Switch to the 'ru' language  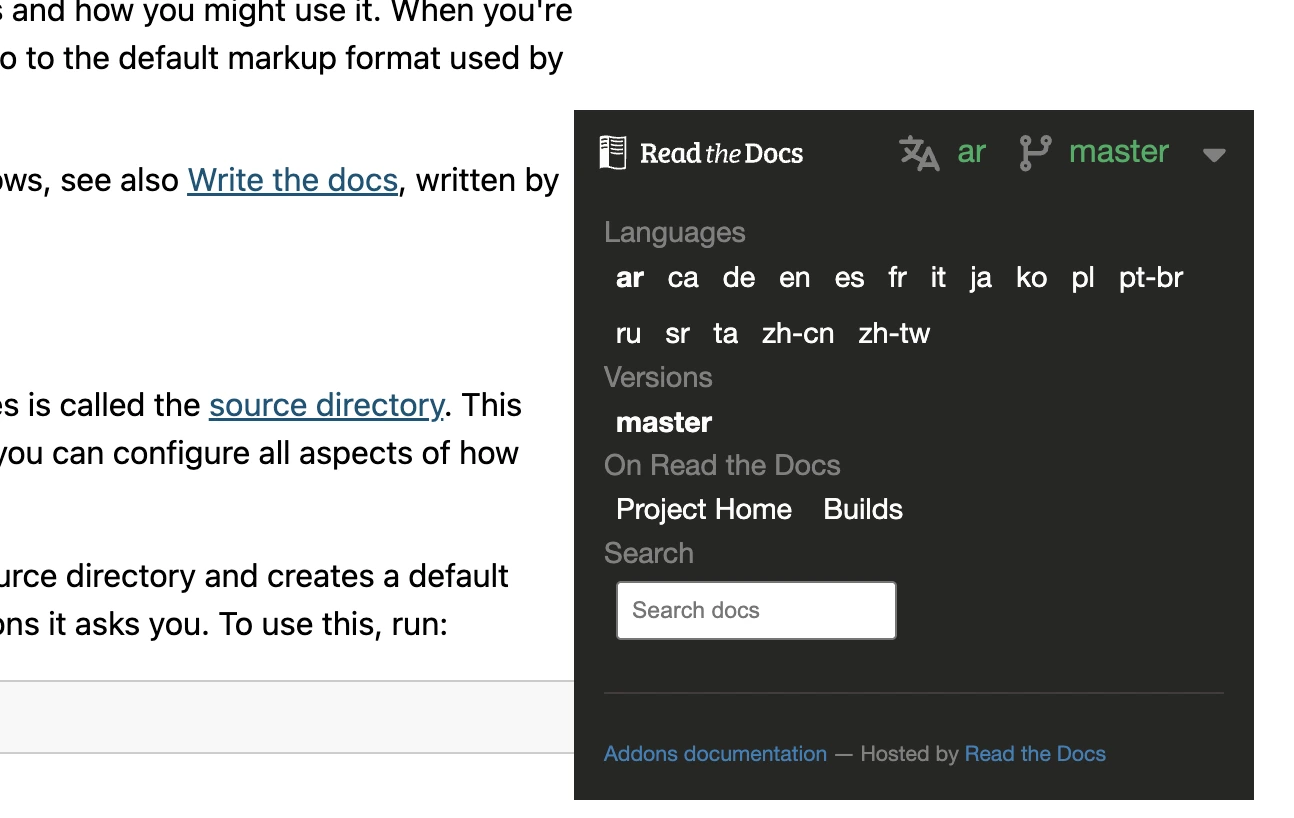point(628,334)
